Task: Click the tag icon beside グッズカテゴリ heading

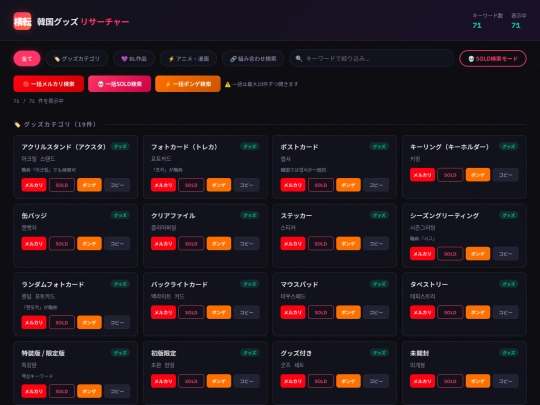Action: tap(17, 124)
